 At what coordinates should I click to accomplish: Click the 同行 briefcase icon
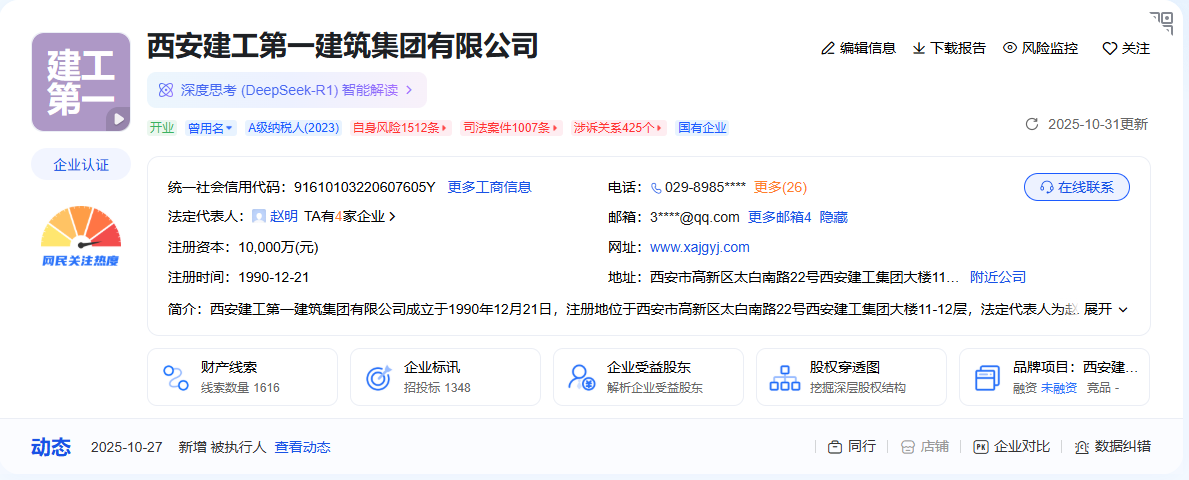(x=835, y=447)
